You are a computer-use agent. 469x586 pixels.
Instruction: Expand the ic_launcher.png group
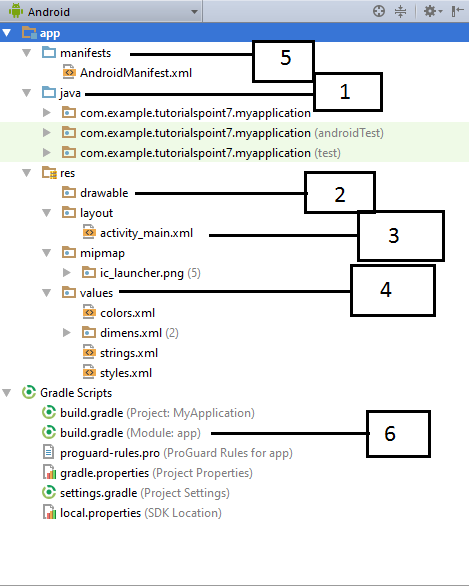tap(67, 272)
